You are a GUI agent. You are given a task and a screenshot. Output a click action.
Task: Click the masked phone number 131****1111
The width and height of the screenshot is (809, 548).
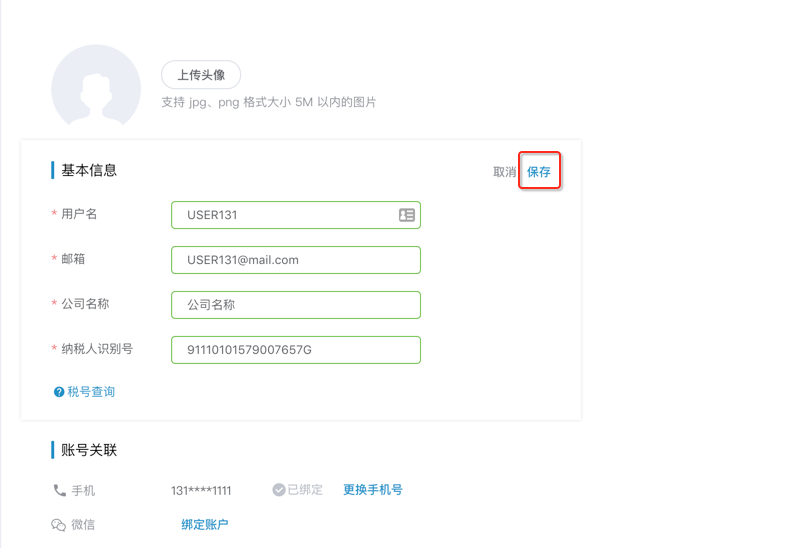(201, 491)
